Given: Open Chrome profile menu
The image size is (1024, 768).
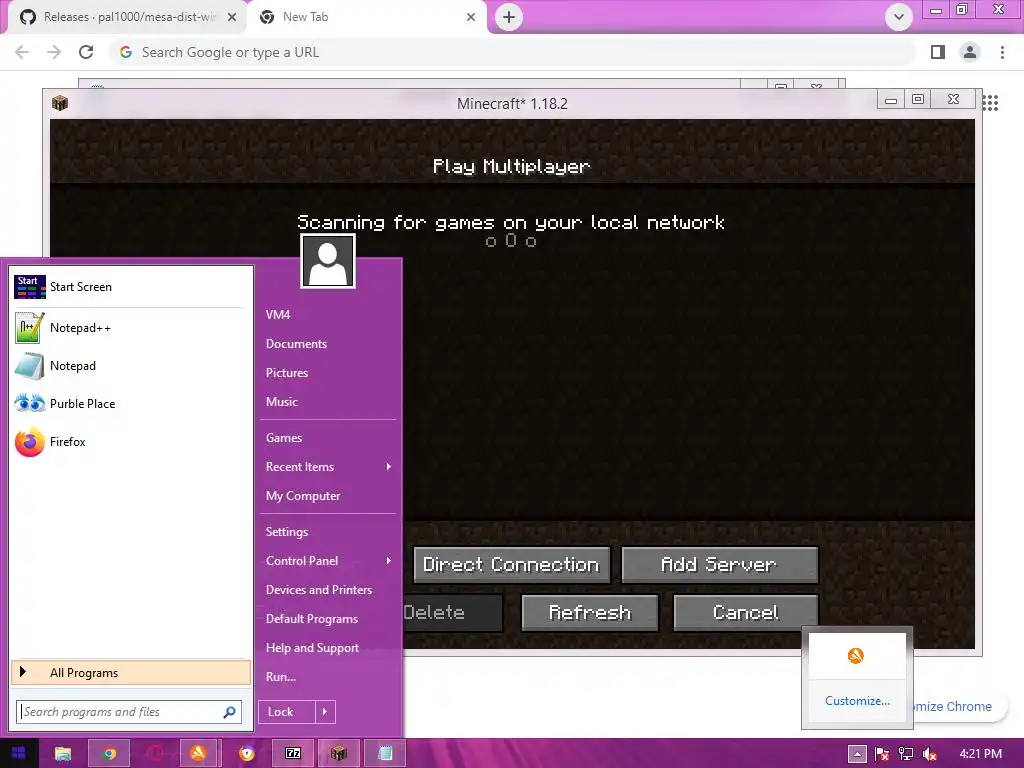Looking at the screenshot, I should pyautogui.click(x=970, y=52).
